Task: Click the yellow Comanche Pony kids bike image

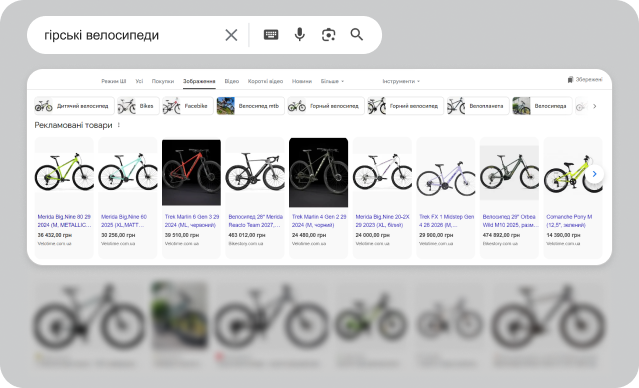Action: coord(573,173)
